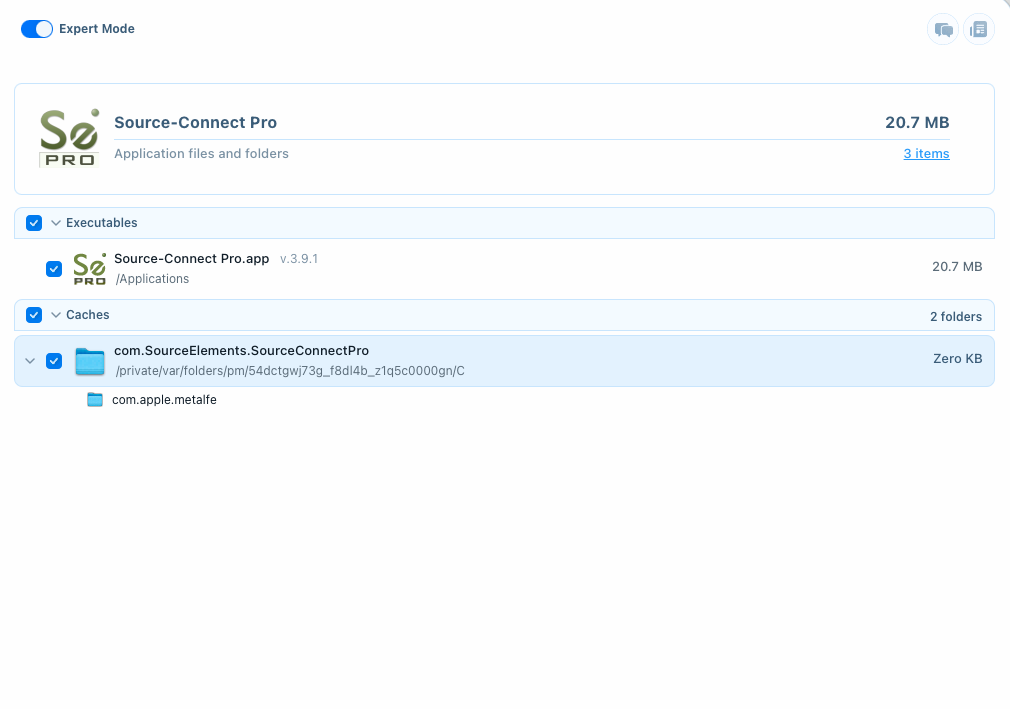
Task: Select the com.apple.metalfe entry
Action: click(164, 399)
